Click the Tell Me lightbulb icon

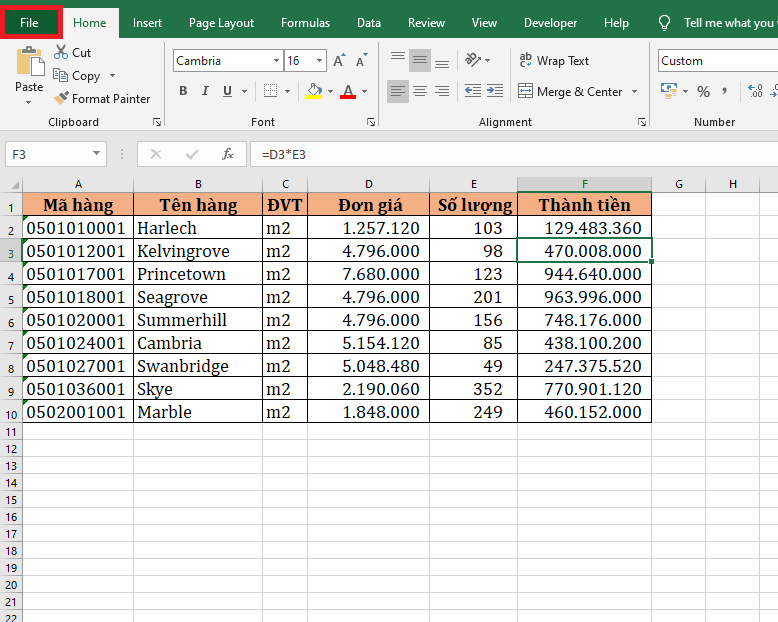665,23
